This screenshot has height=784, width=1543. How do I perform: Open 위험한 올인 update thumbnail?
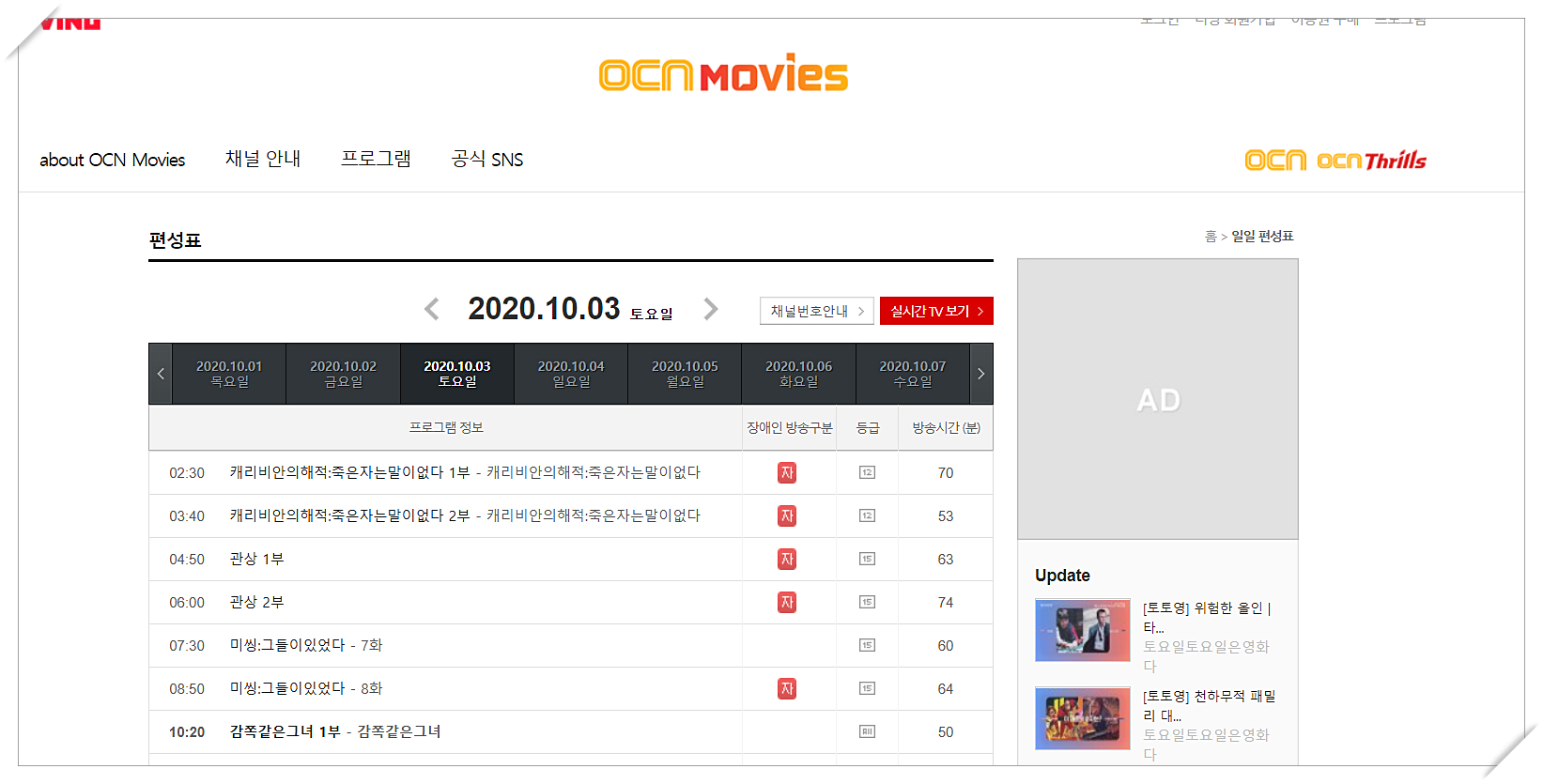1083,630
